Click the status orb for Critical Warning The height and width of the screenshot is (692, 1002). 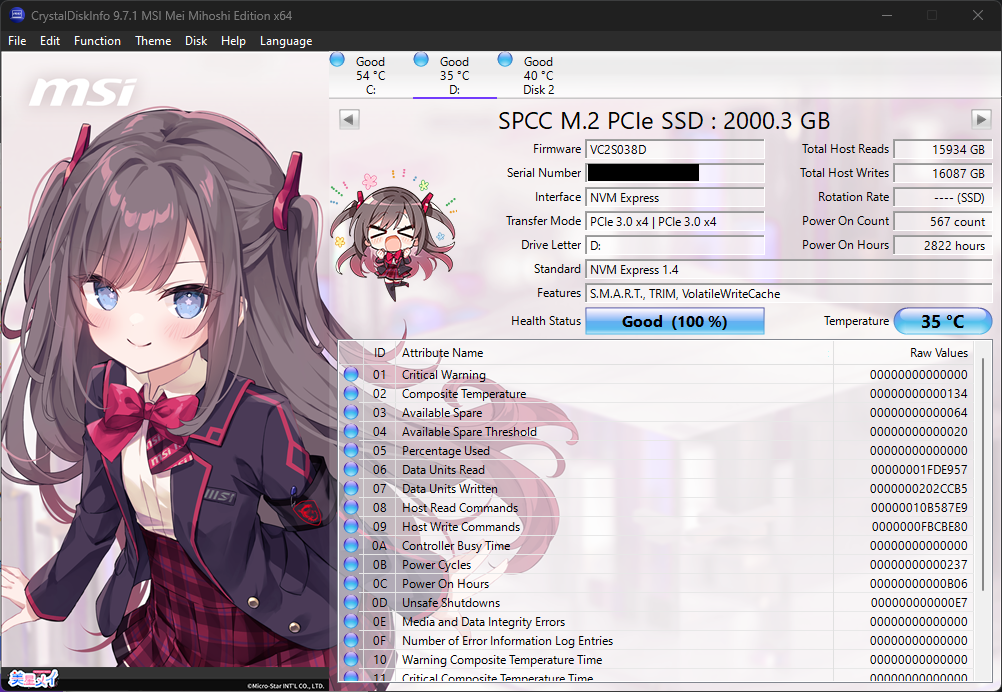point(351,375)
